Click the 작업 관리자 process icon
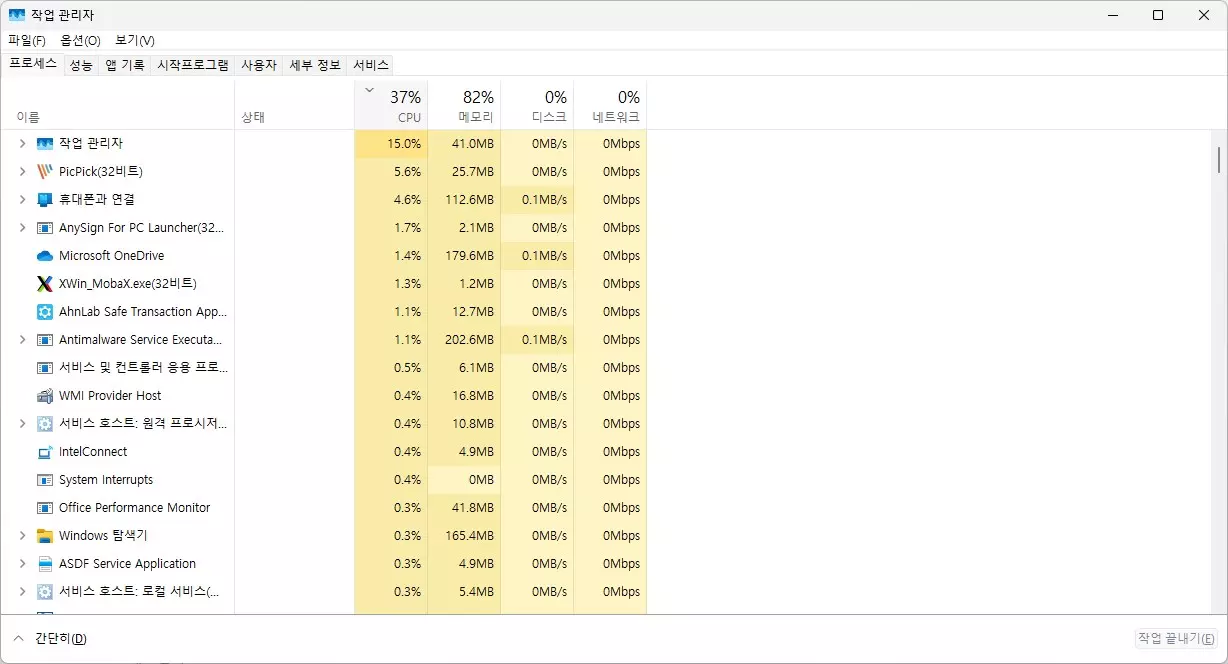This screenshot has width=1228, height=664. (x=44, y=144)
